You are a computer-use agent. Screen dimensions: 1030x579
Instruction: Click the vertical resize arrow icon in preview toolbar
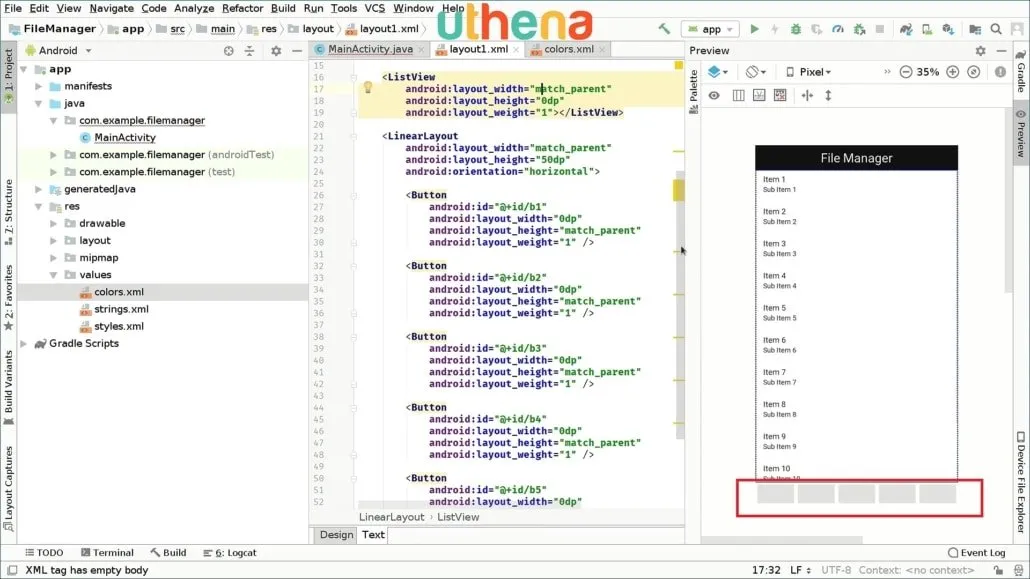[x=828, y=95]
